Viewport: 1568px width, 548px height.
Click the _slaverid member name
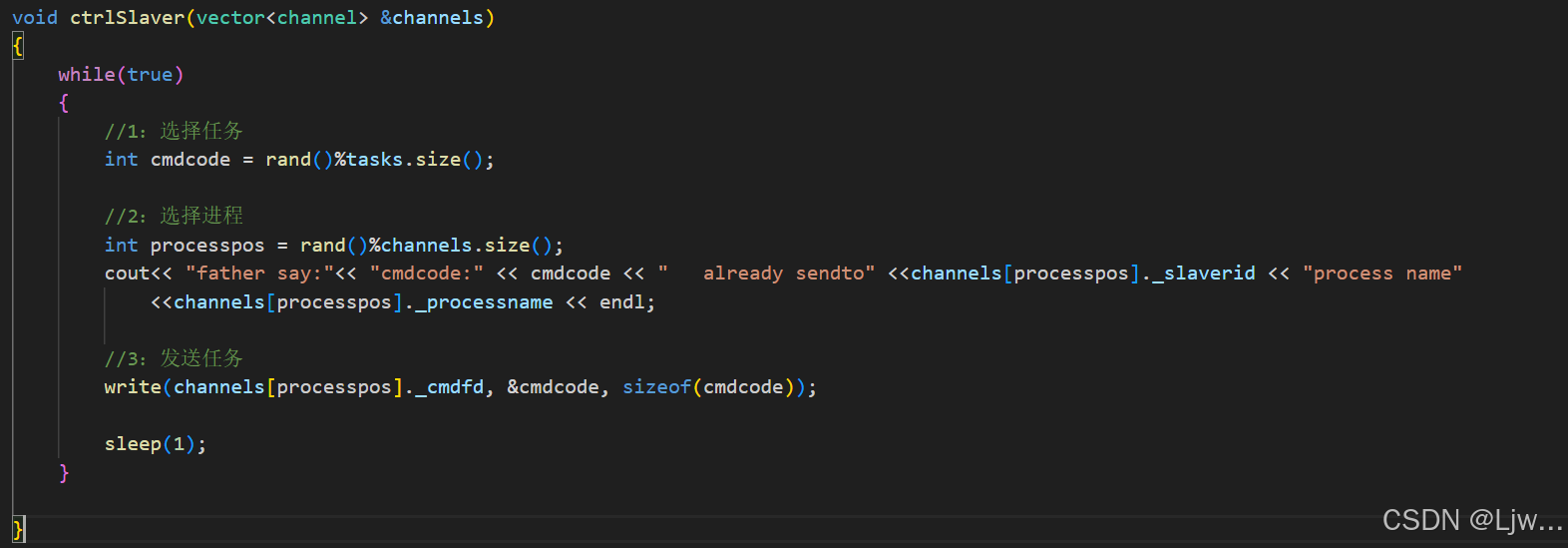(x=1204, y=274)
